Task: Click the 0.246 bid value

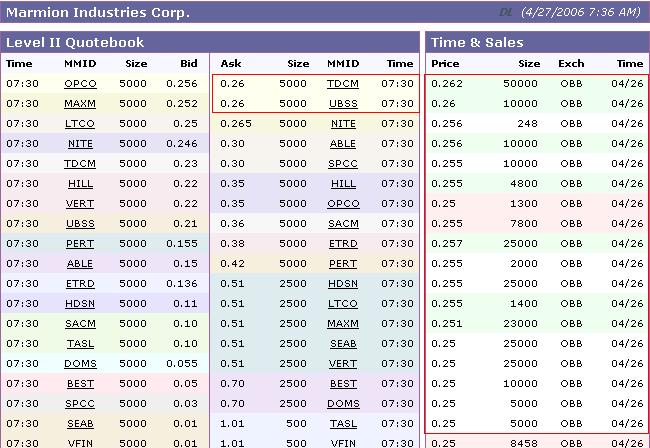Action: point(182,144)
